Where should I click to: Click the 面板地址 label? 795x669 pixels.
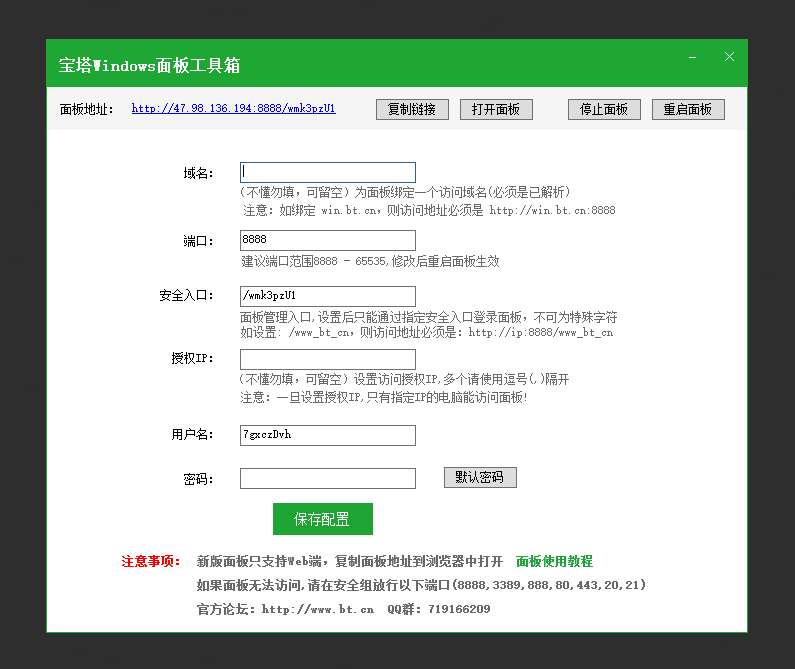pos(87,110)
